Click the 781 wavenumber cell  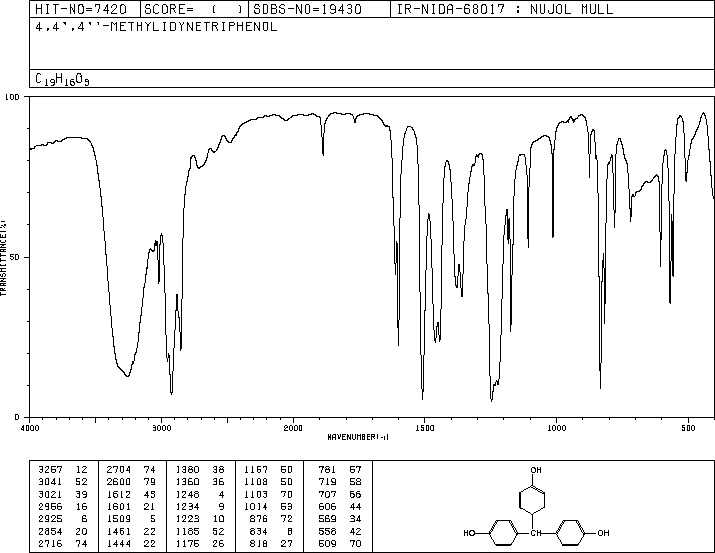327,470
